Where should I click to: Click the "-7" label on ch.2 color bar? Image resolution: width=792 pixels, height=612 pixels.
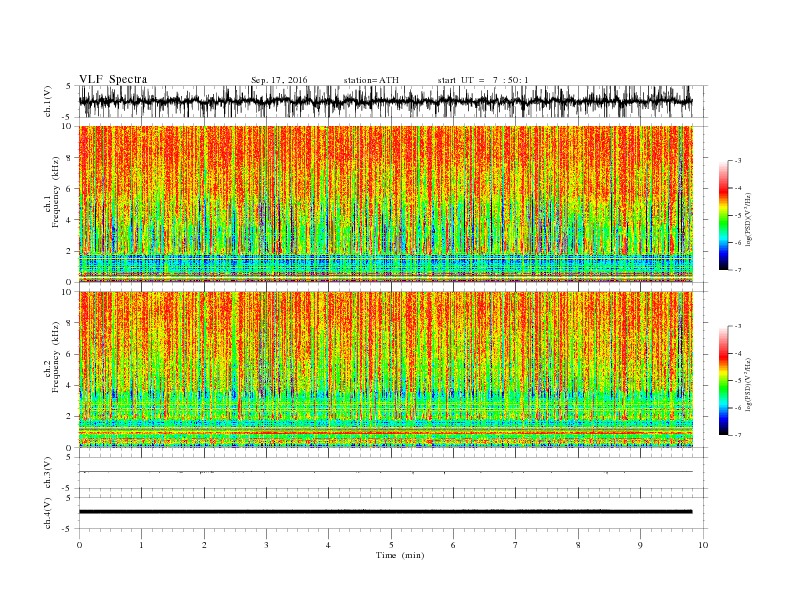738,435
